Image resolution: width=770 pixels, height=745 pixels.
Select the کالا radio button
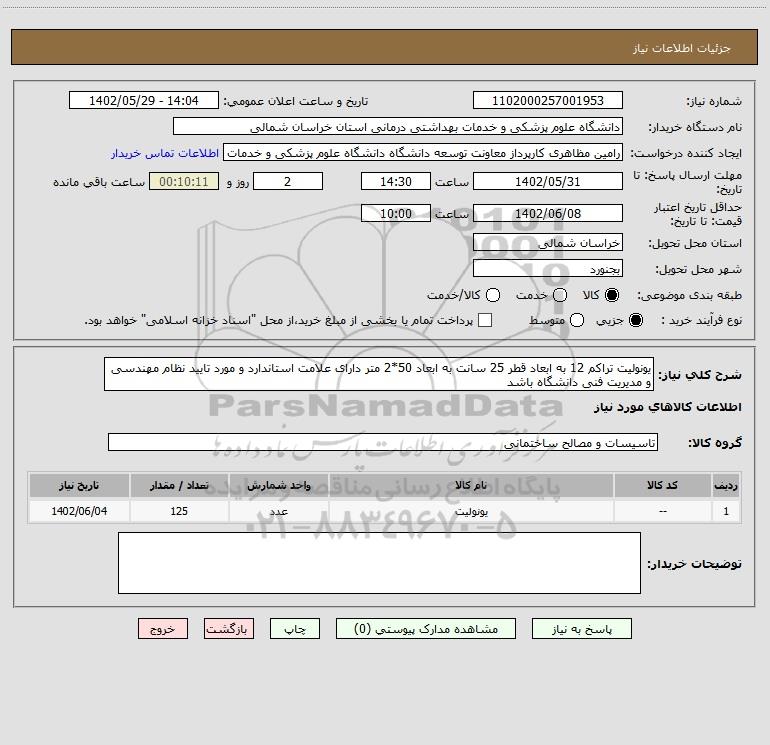(612, 295)
